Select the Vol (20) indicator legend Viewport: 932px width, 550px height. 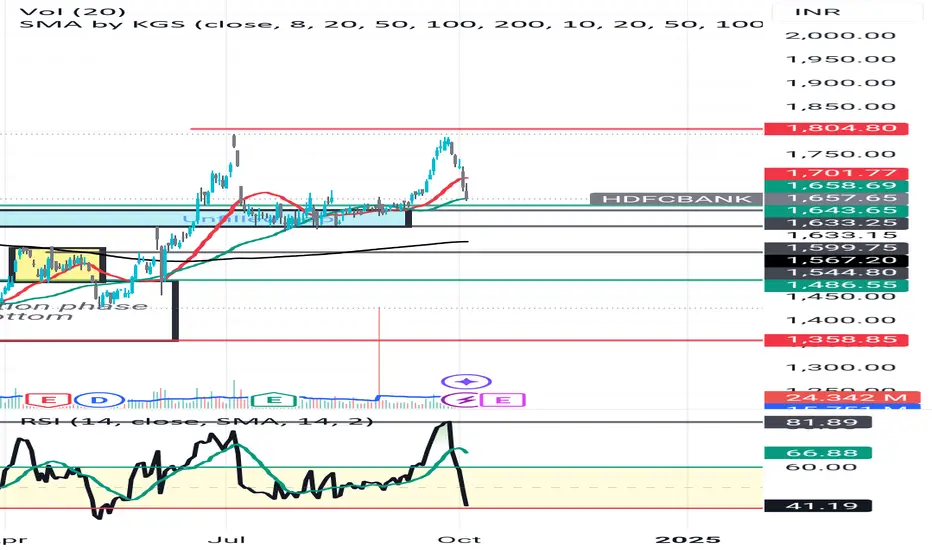click(73, 11)
